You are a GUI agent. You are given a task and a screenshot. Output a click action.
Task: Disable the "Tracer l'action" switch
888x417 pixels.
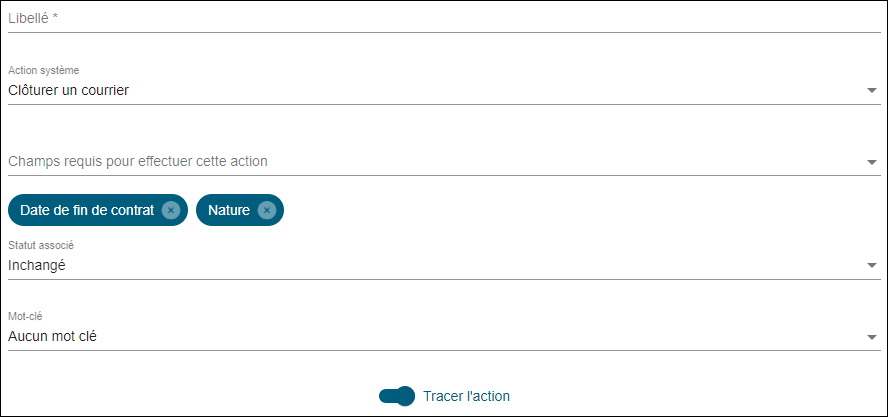click(x=397, y=396)
